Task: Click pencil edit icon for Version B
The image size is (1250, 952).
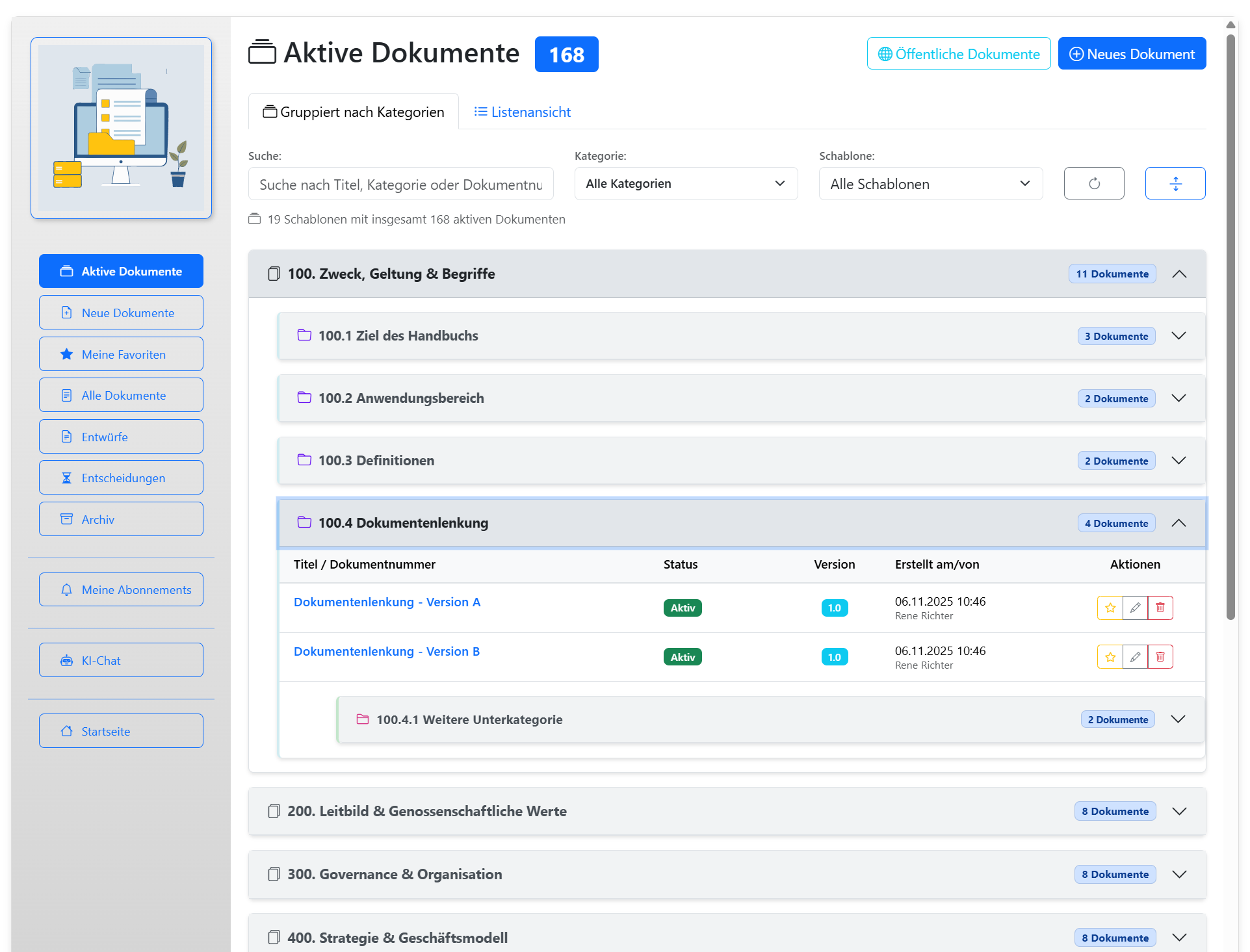Action: [x=1135, y=657]
